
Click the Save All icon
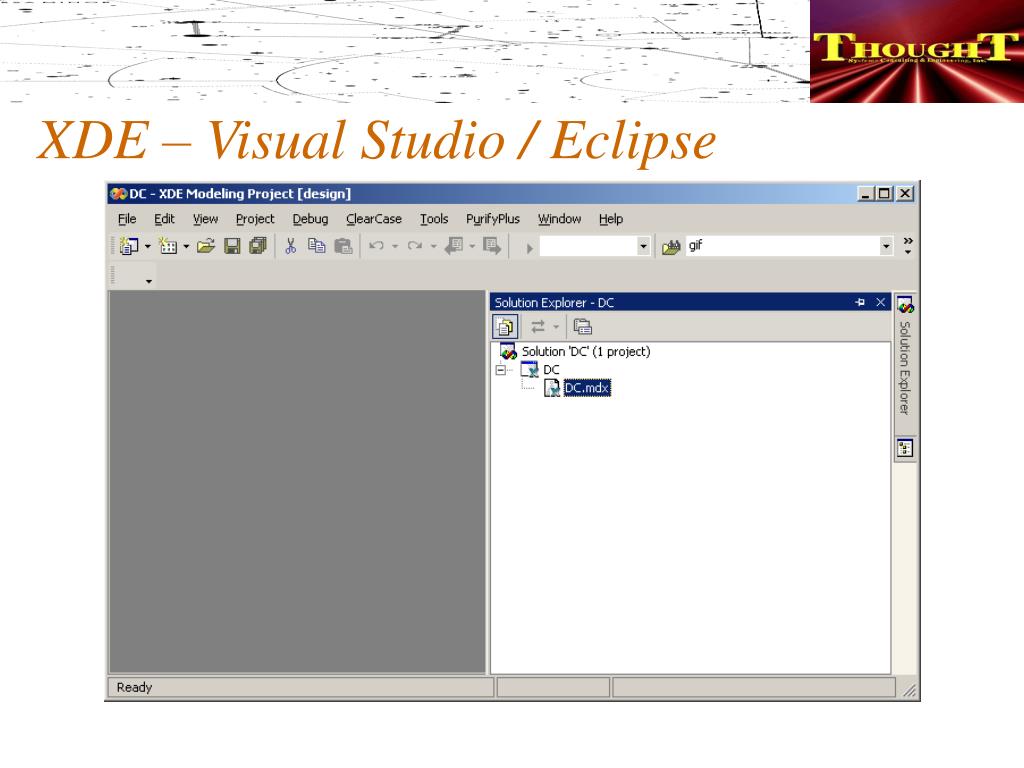coord(258,246)
